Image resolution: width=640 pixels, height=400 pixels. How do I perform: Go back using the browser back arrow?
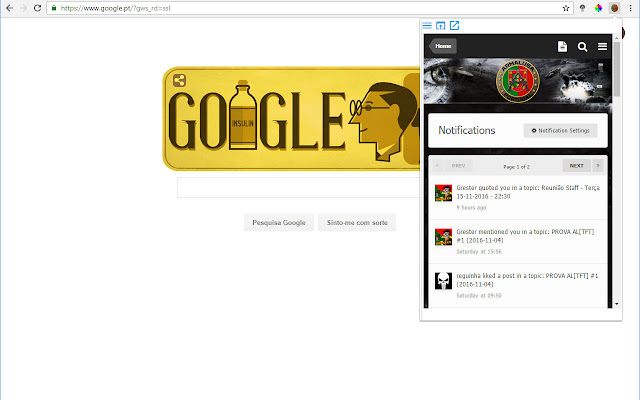pos(9,8)
